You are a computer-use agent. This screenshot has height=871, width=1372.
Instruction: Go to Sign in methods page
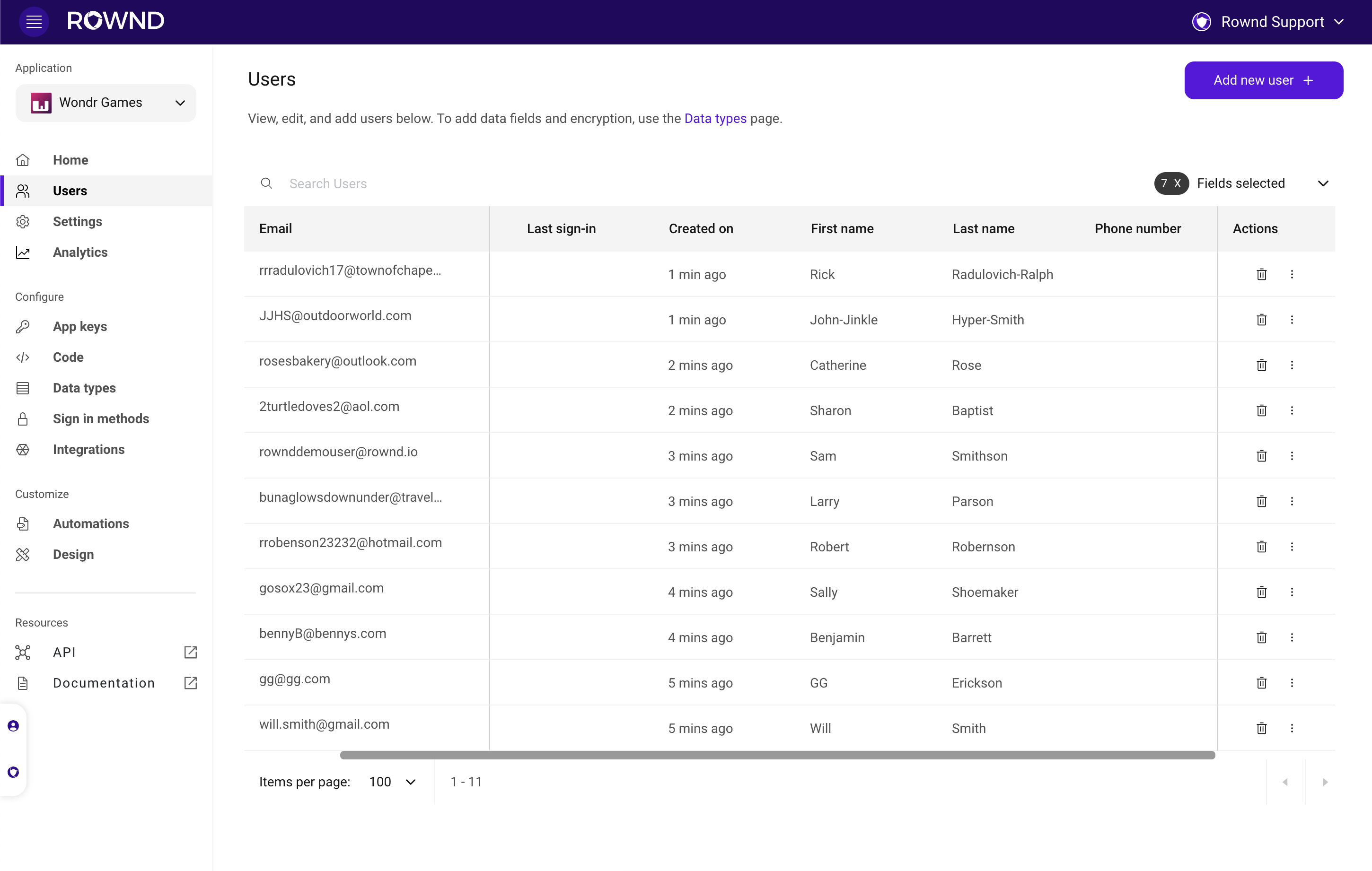click(x=101, y=418)
